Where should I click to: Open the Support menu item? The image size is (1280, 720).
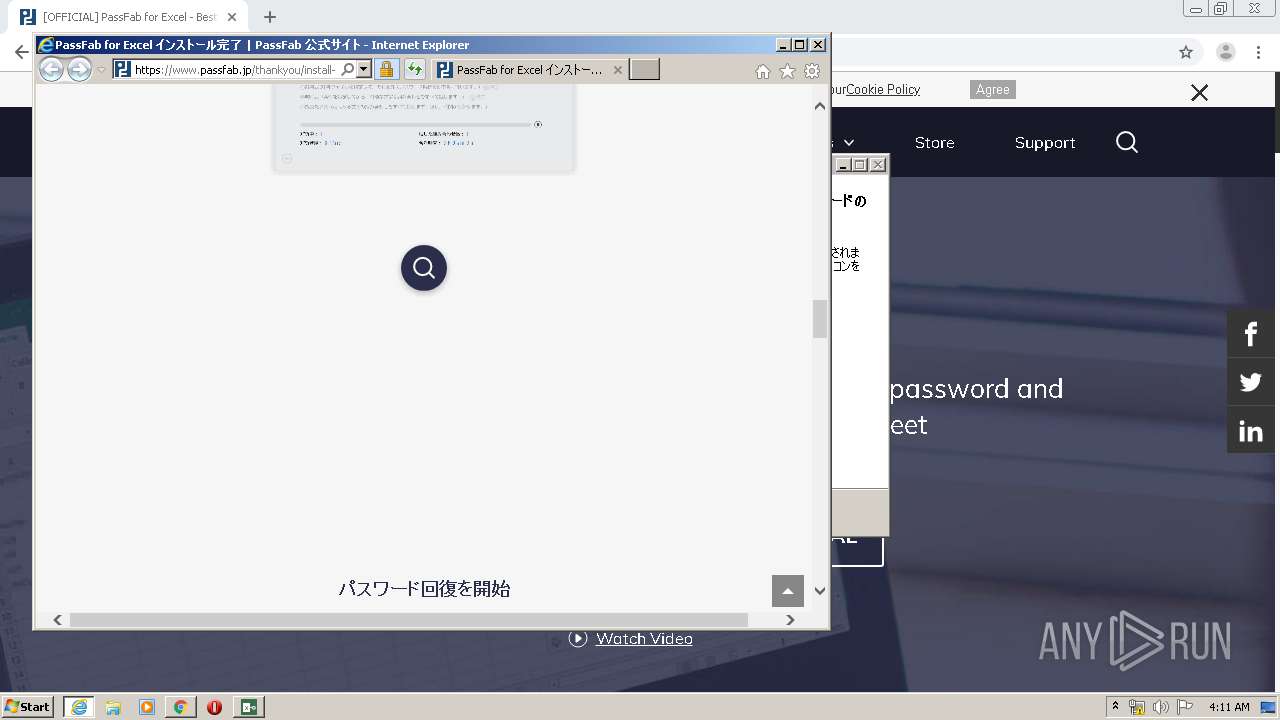point(1045,143)
